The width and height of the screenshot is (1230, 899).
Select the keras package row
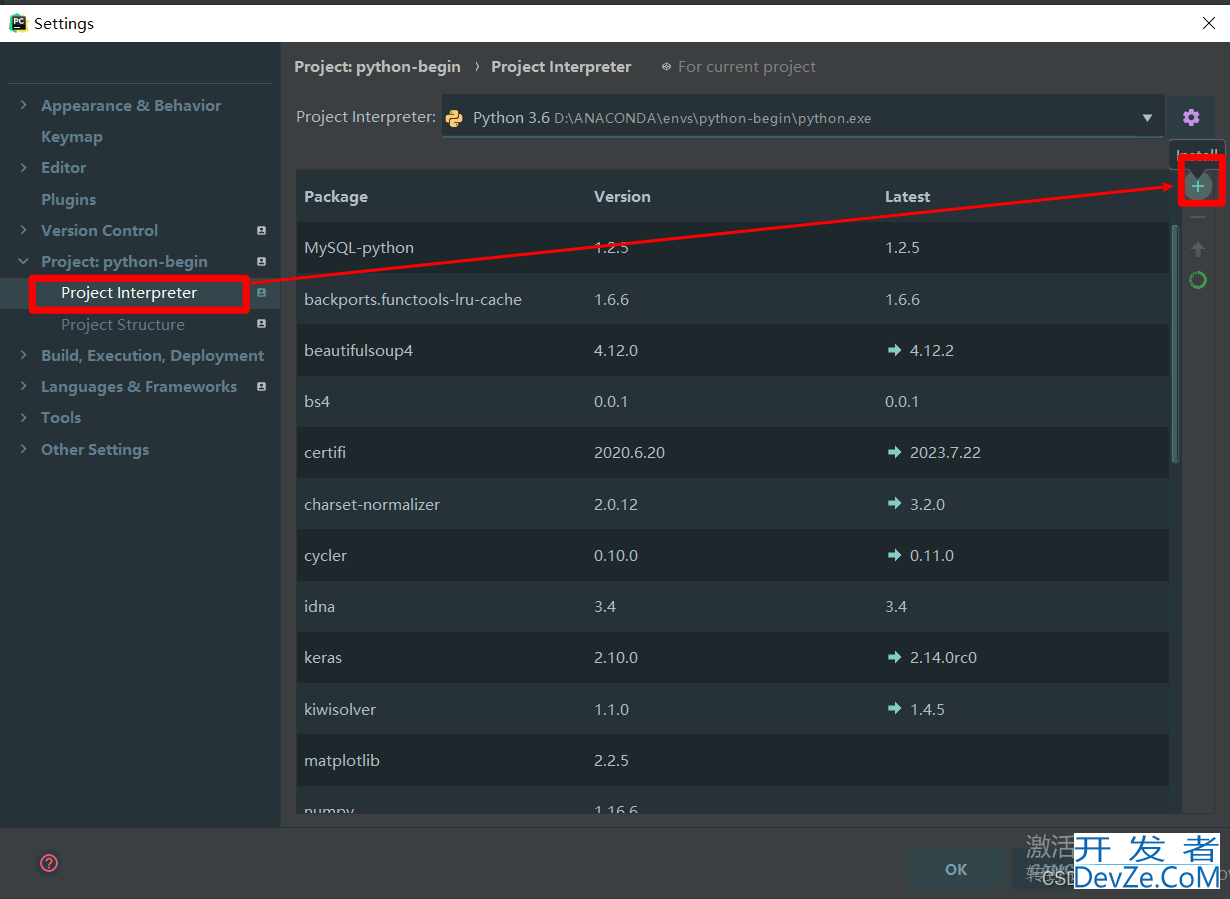(x=732, y=658)
